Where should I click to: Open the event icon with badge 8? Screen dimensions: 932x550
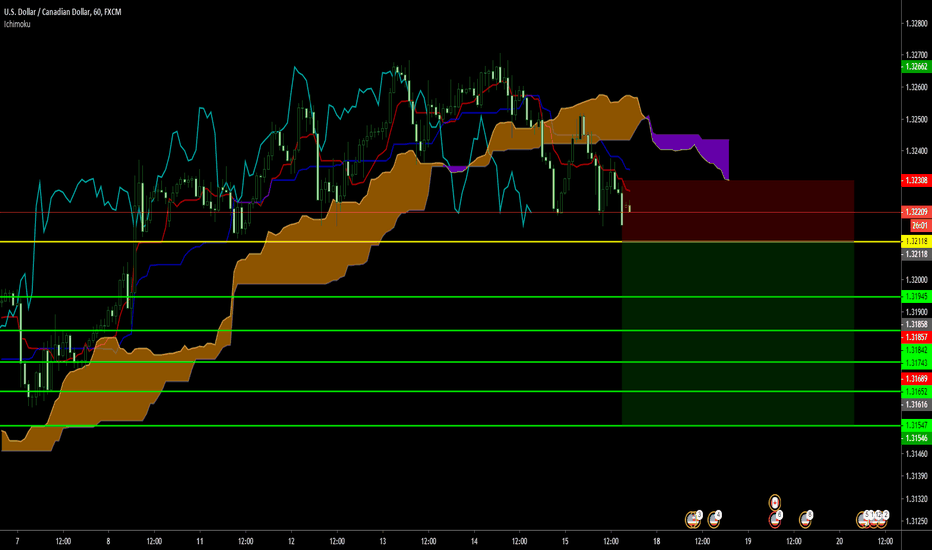[x=805, y=518]
